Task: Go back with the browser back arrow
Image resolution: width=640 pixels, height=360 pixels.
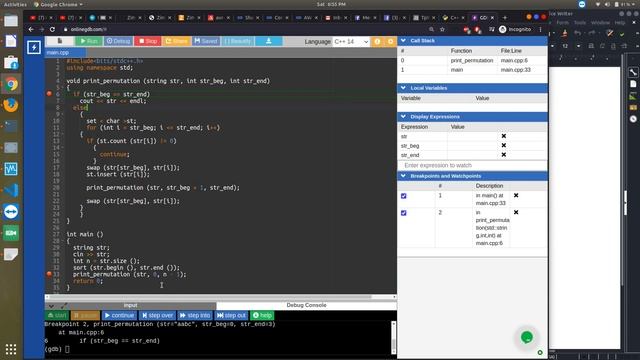Action: [x=31, y=29]
